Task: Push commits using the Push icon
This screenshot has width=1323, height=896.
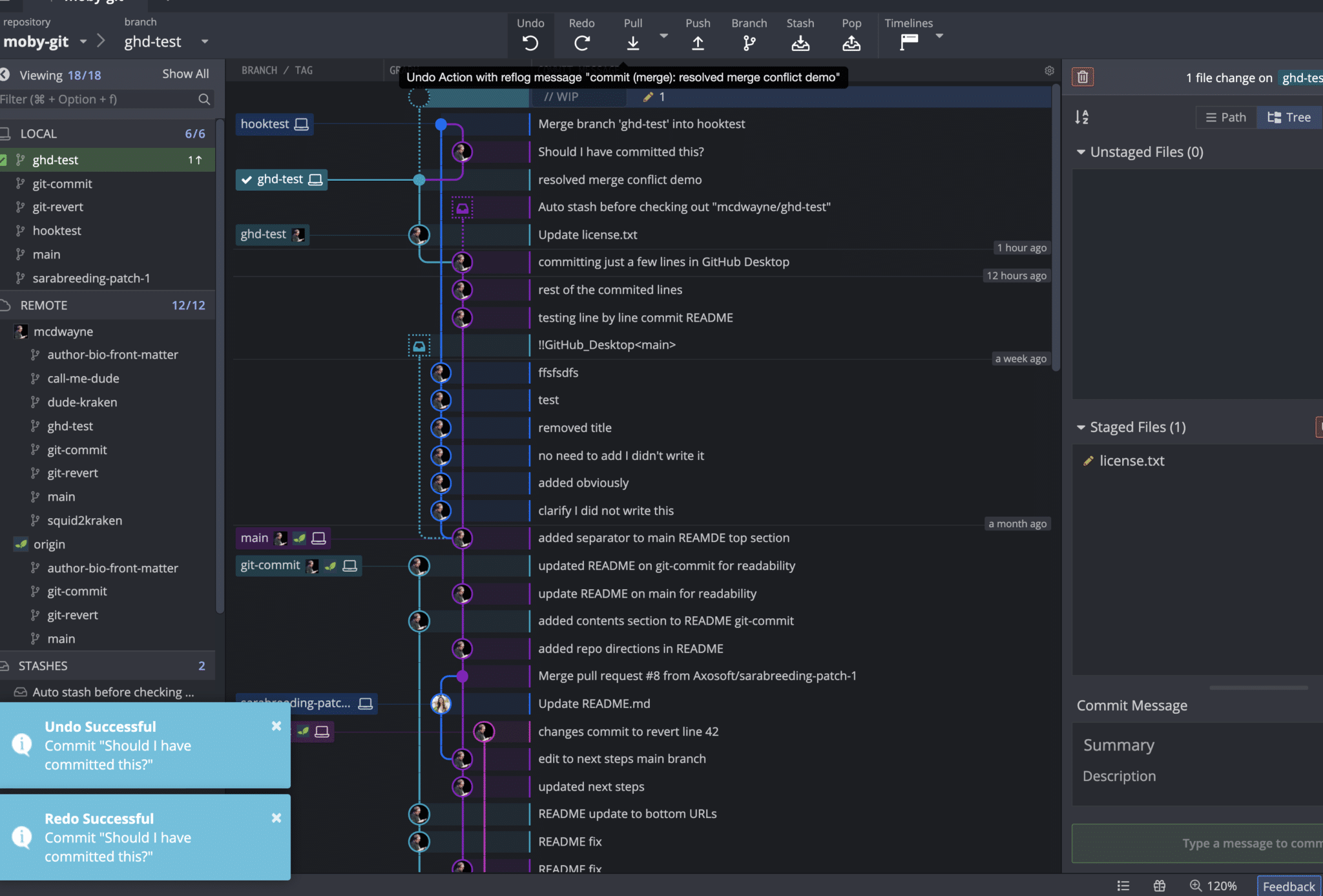Action: 698,43
